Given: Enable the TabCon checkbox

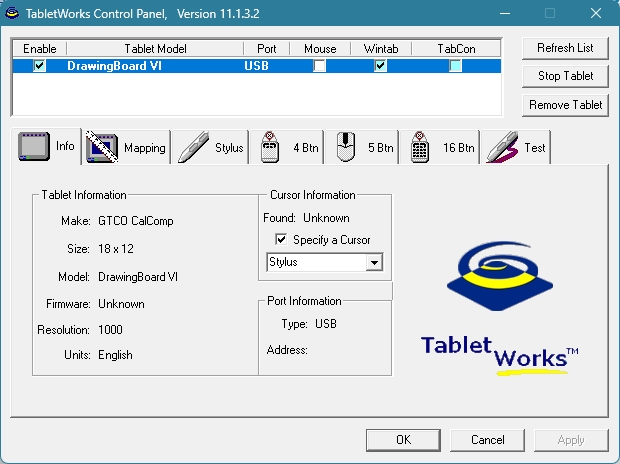Looking at the screenshot, I should tap(455, 66).
